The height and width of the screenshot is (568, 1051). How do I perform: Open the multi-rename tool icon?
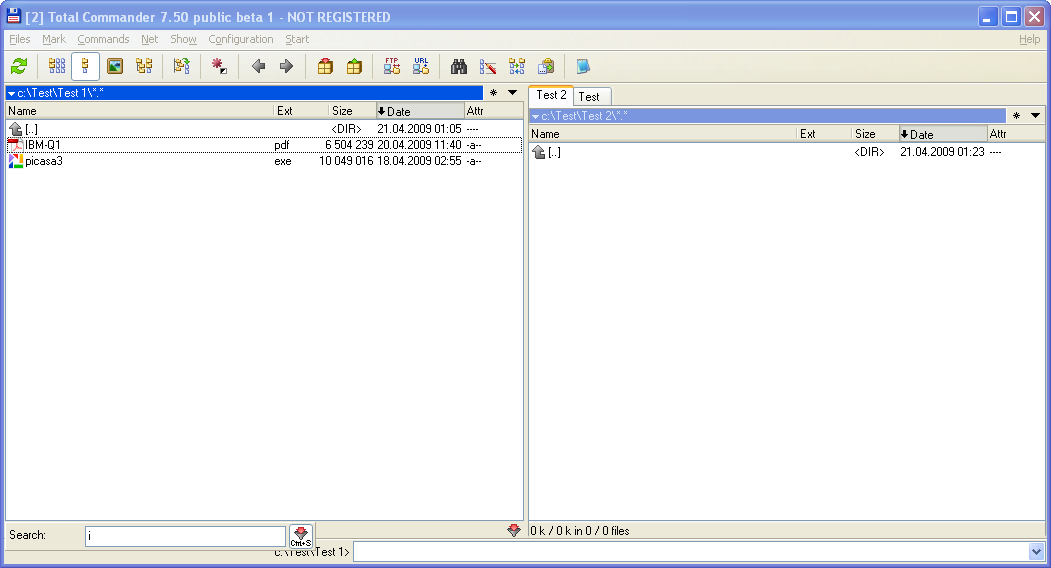pos(487,66)
